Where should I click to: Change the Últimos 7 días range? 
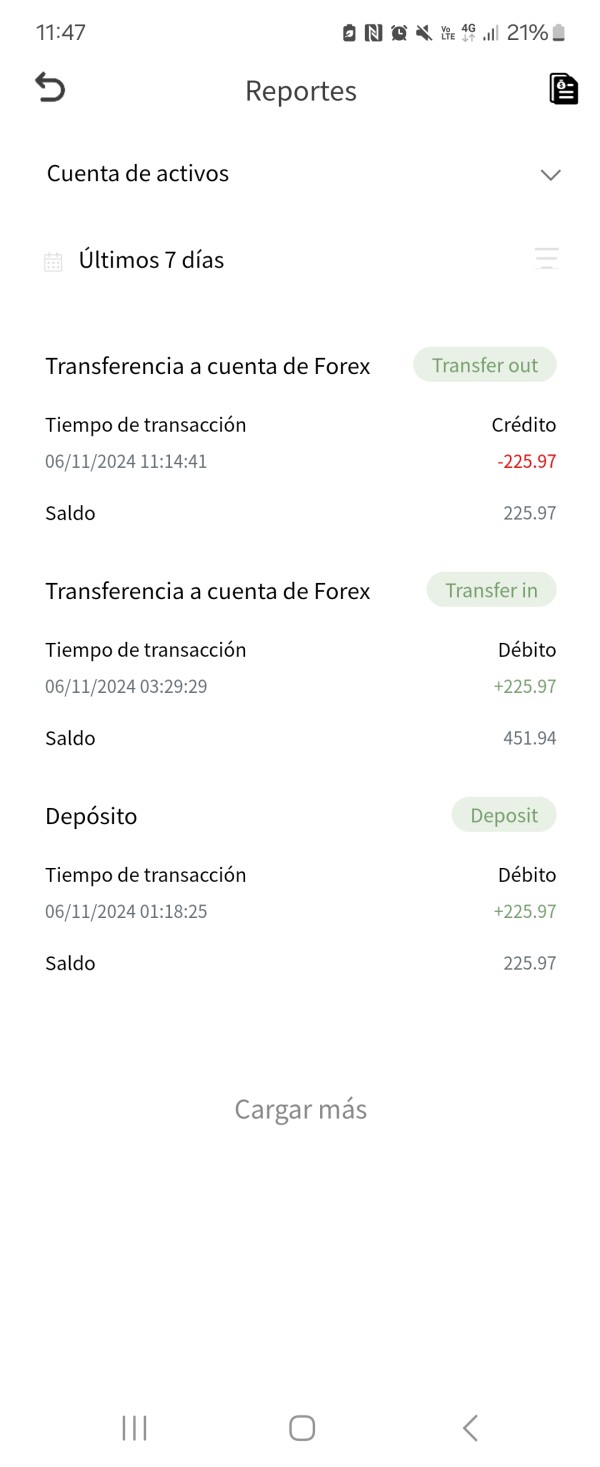click(x=151, y=261)
